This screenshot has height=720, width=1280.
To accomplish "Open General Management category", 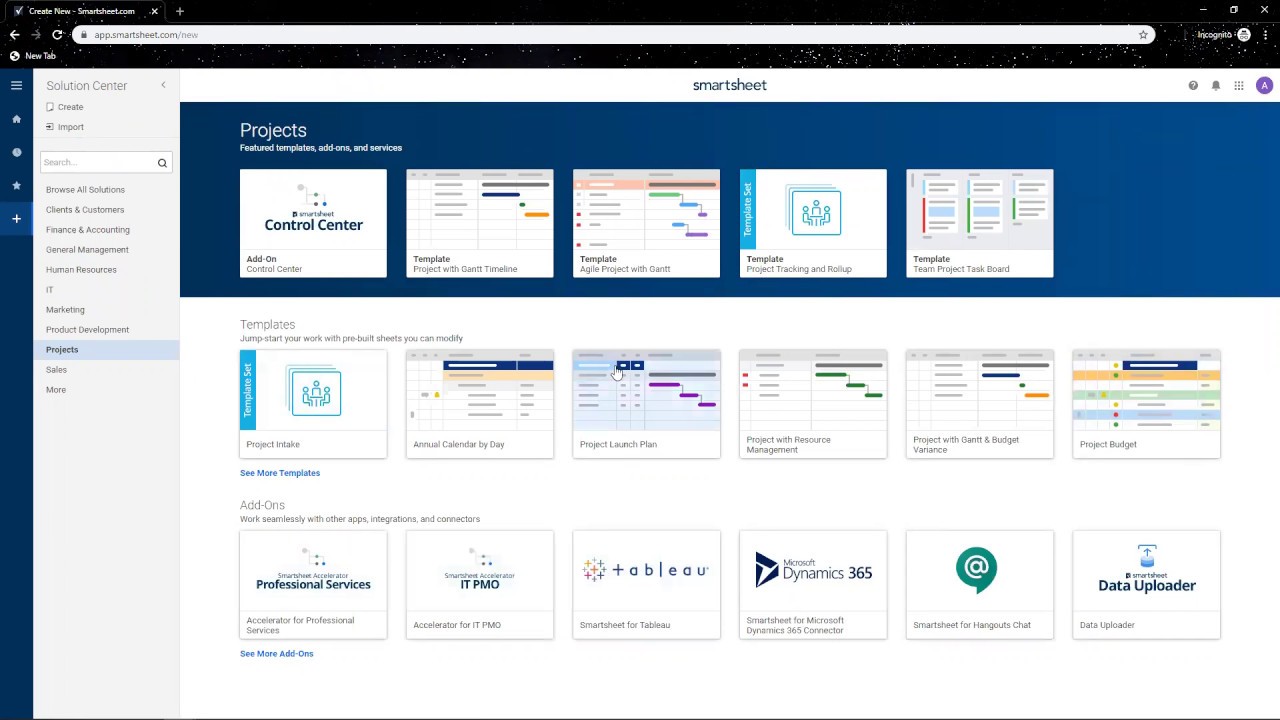I will [x=87, y=250].
